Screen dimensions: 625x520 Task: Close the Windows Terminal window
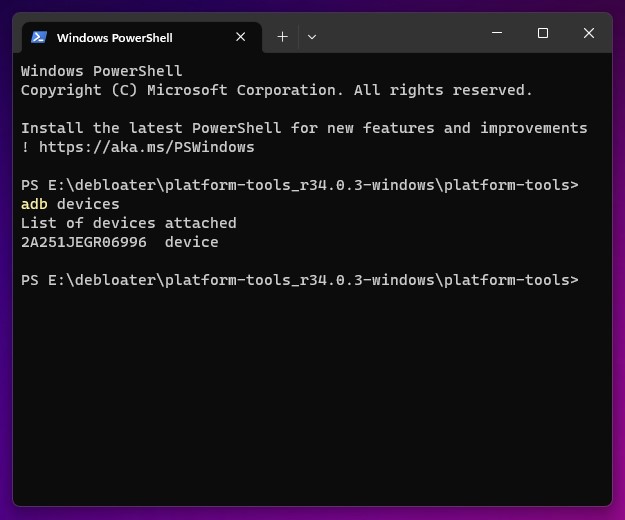pos(589,34)
